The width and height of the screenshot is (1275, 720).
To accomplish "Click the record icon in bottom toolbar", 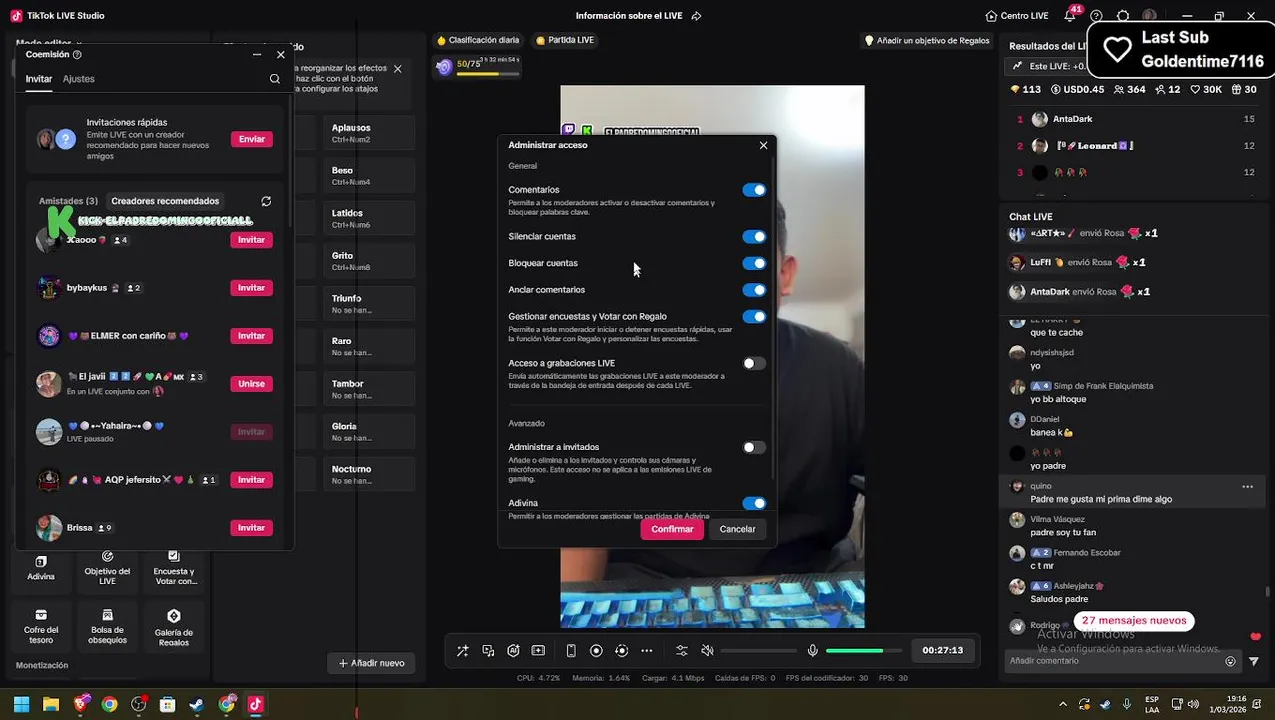I will (x=596, y=650).
